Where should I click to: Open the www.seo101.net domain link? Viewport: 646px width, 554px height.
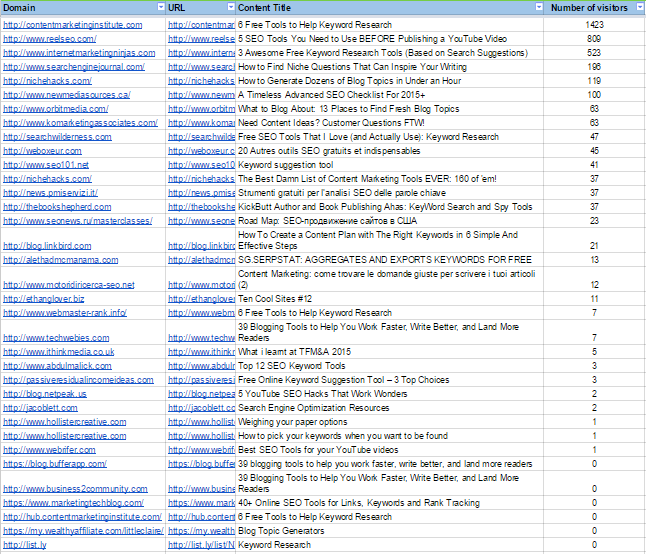[46, 165]
